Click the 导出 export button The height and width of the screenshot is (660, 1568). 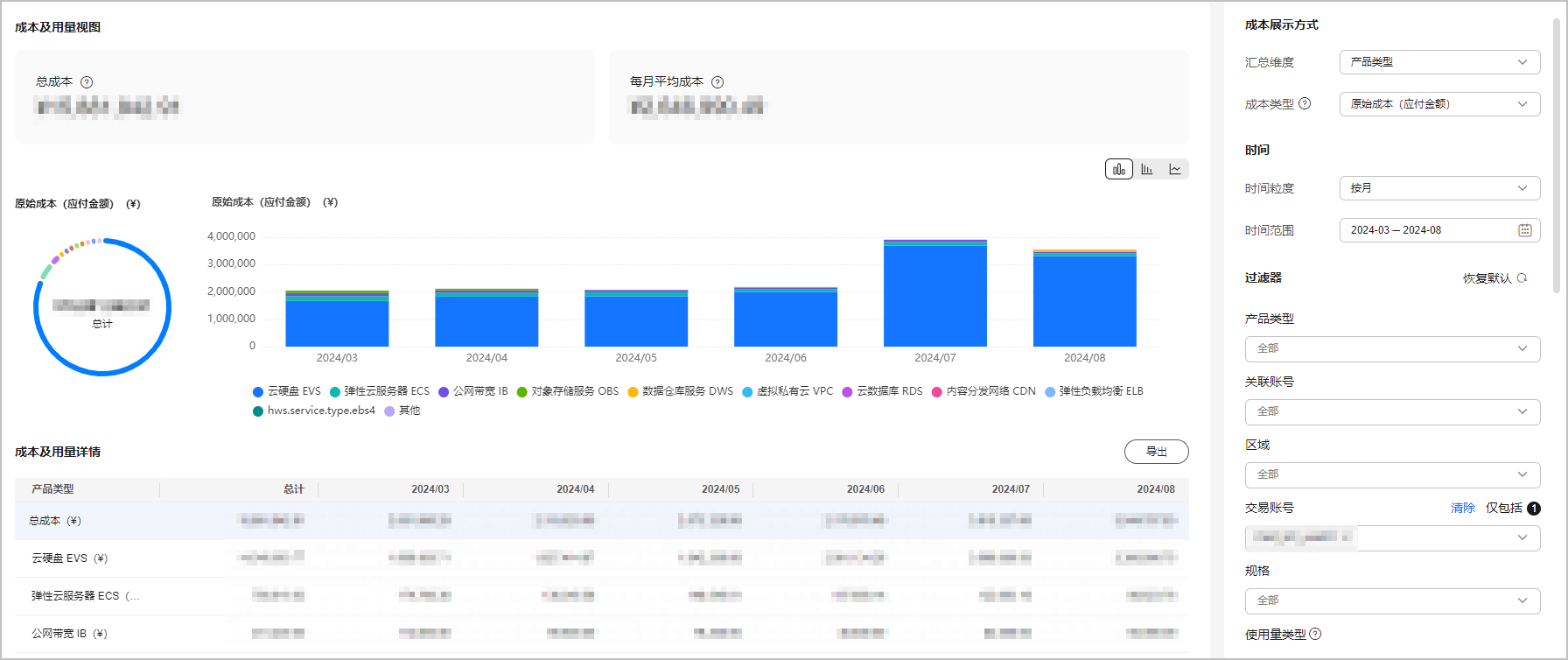point(1156,452)
